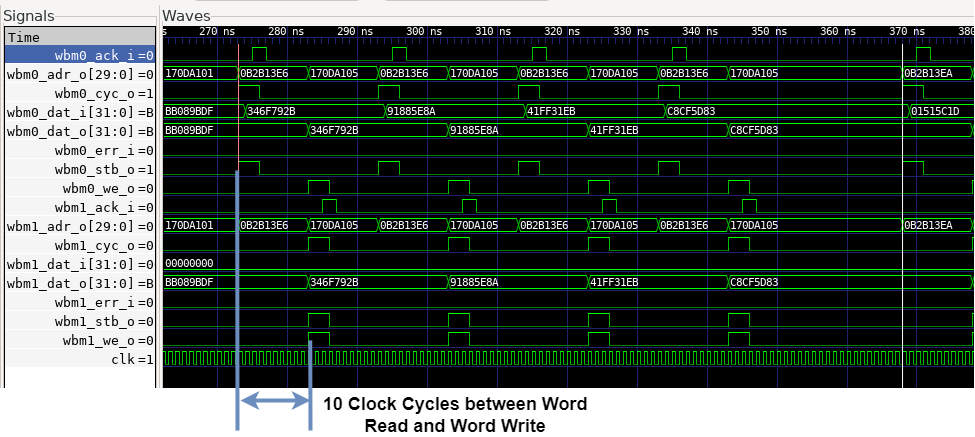Click the 300 ns label on time ruler
The height and width of the screenshot is (437, 975).
tap(425, 31)
